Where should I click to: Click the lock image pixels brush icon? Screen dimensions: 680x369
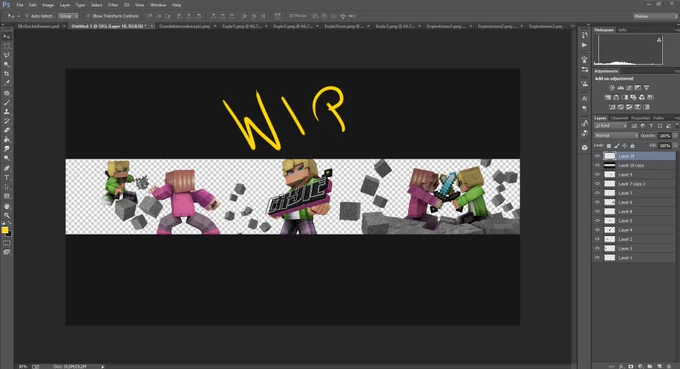pos(617,146)
